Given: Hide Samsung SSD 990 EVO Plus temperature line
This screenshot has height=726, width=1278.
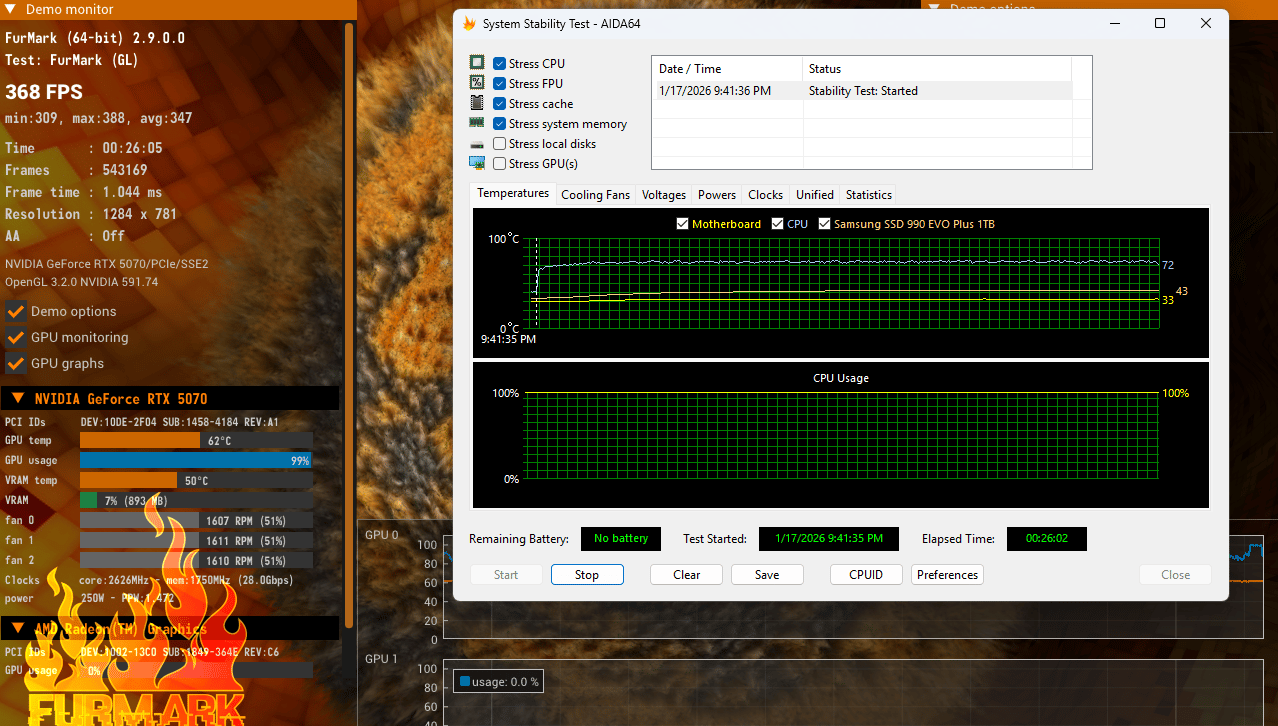Looking at the screenshot, I should click(825, 224).
